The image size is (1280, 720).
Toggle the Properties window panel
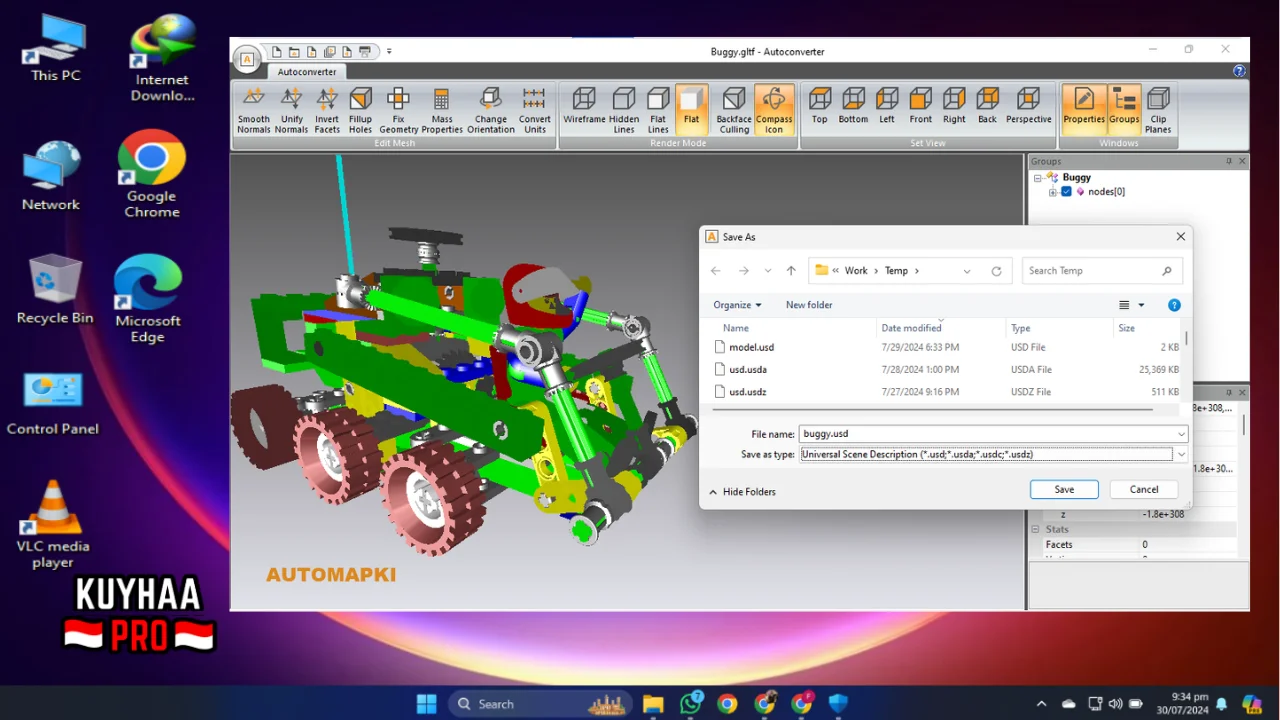coord(1084,108)
